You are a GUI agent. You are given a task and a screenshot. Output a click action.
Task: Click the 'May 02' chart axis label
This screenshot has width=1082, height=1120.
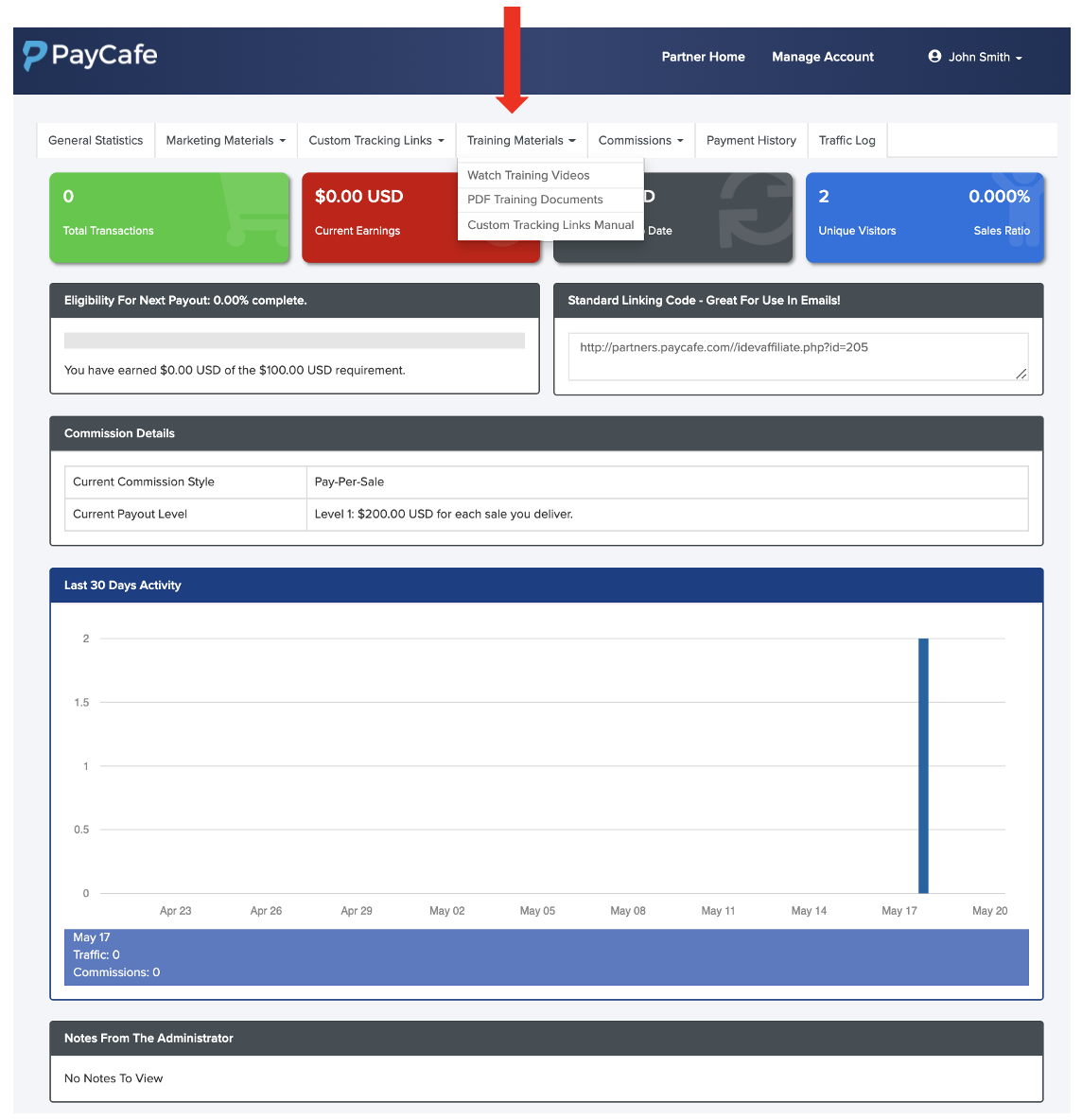447,911
